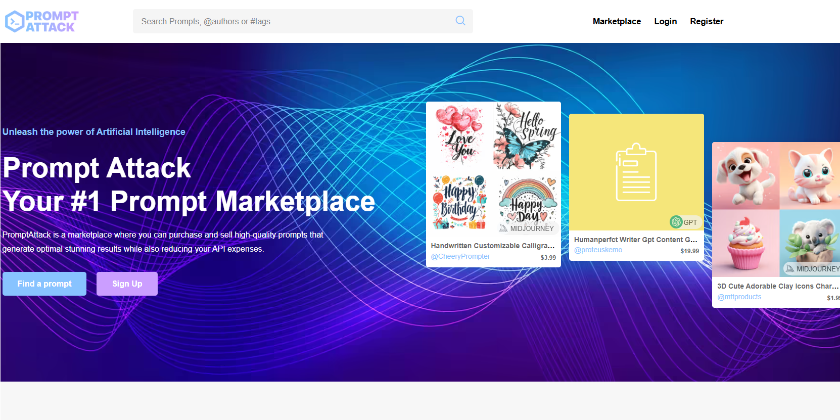Focus the Search Prompts input field

[x=303, y=21]
